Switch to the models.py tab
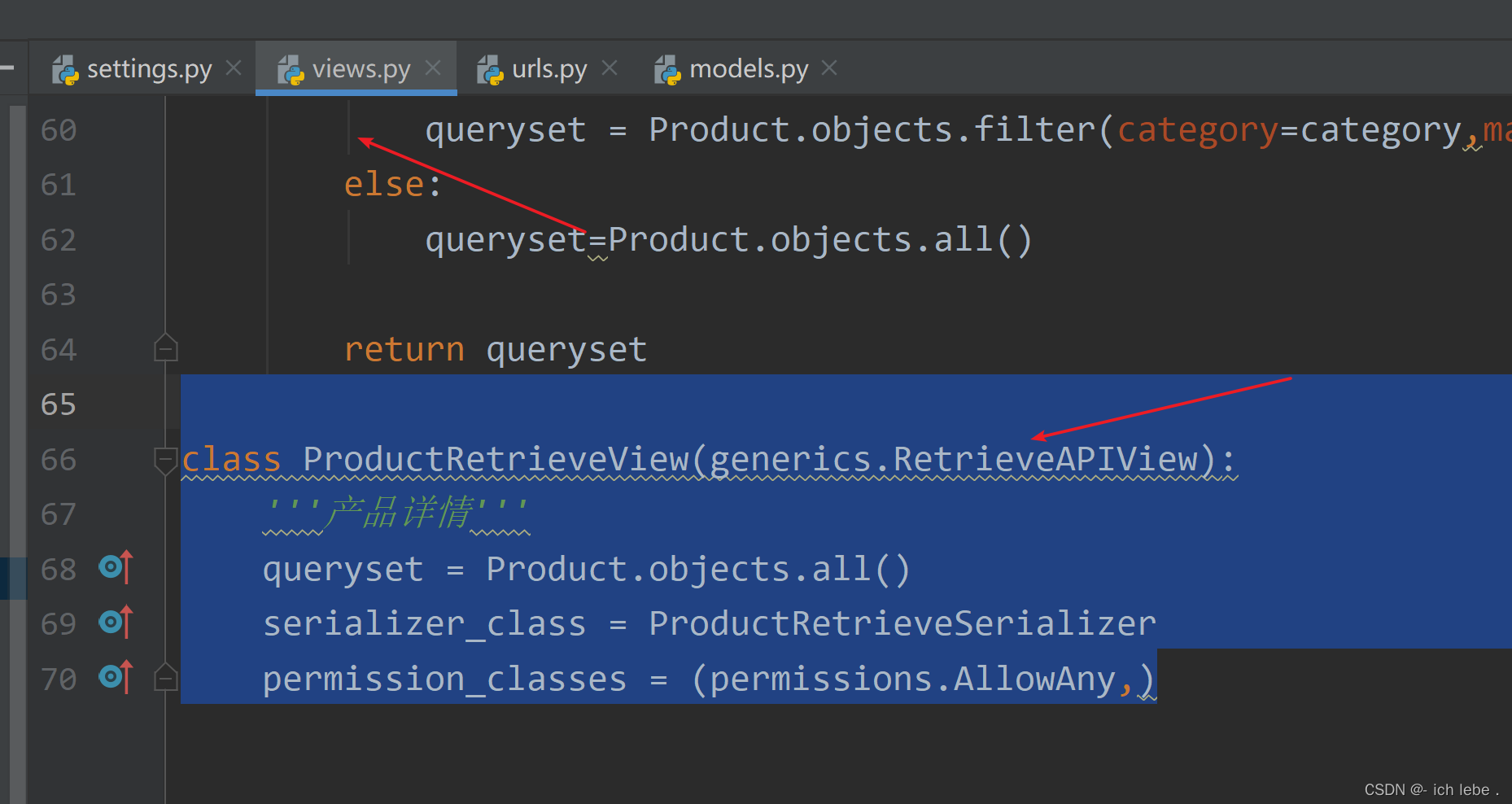Viewport: 1512px width, 804px height. tap(749, 69)
